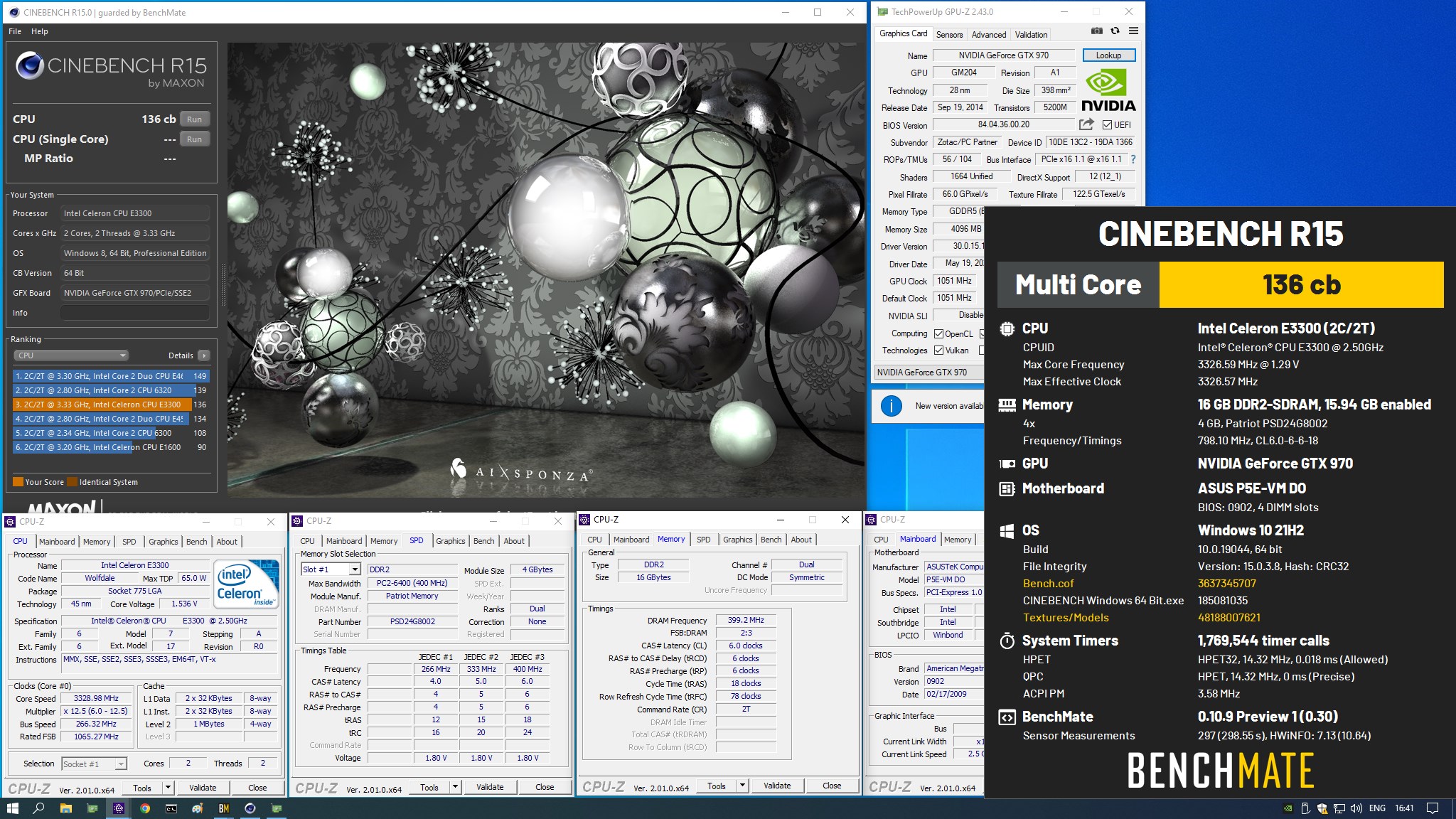Open Bench tab in the CPU-Z SPD window
Image resolution: width=1456 pixels, height=819 pixels.
483,541
